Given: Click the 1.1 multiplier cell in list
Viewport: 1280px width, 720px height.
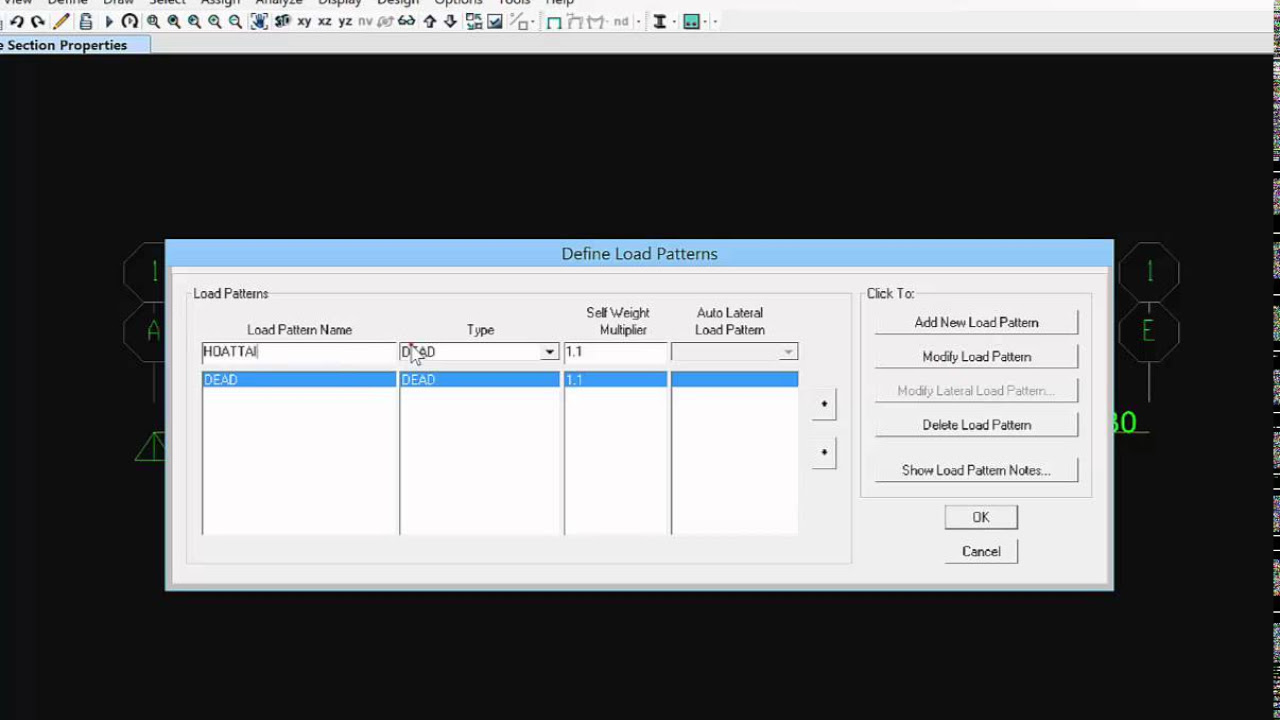Looking at the screenshot, I should [x=616, y=380].
